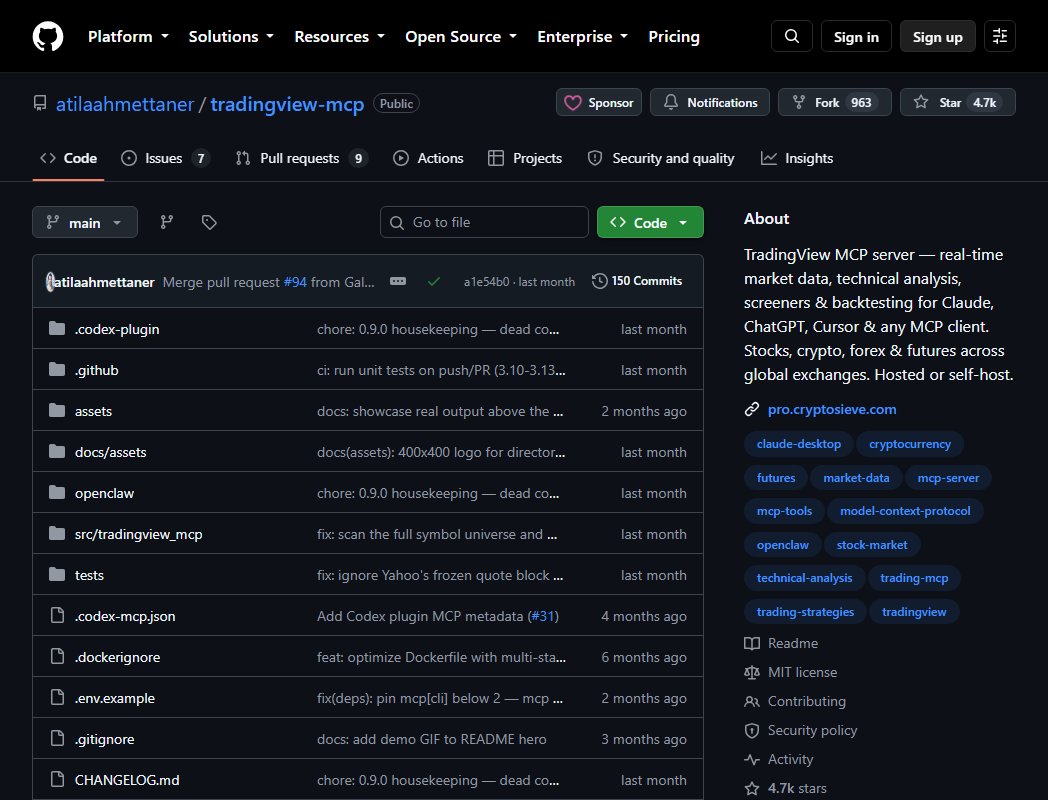The width and height of the screenshot is (1048, 800).
Task: Open .codex-mcp.json file
Action: pos(125,616)
